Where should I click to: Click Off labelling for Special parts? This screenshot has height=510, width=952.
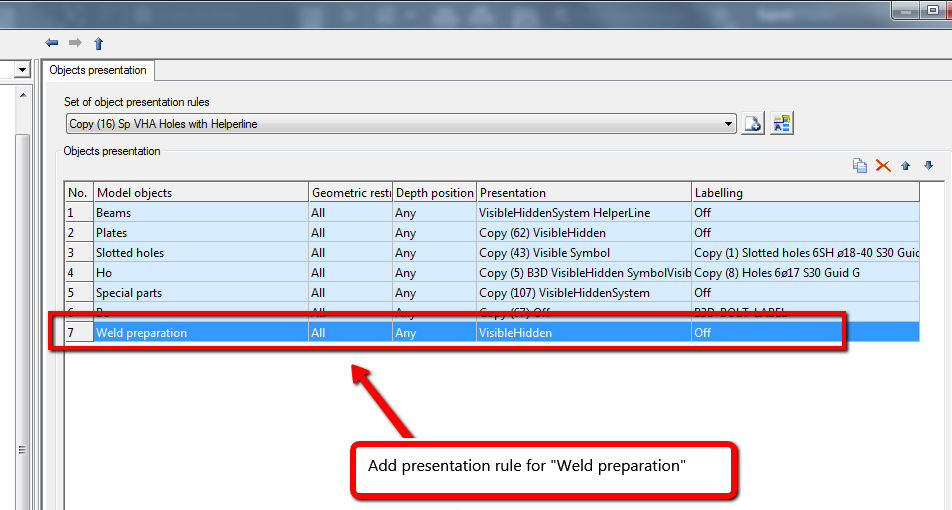[x=805, y=293]
